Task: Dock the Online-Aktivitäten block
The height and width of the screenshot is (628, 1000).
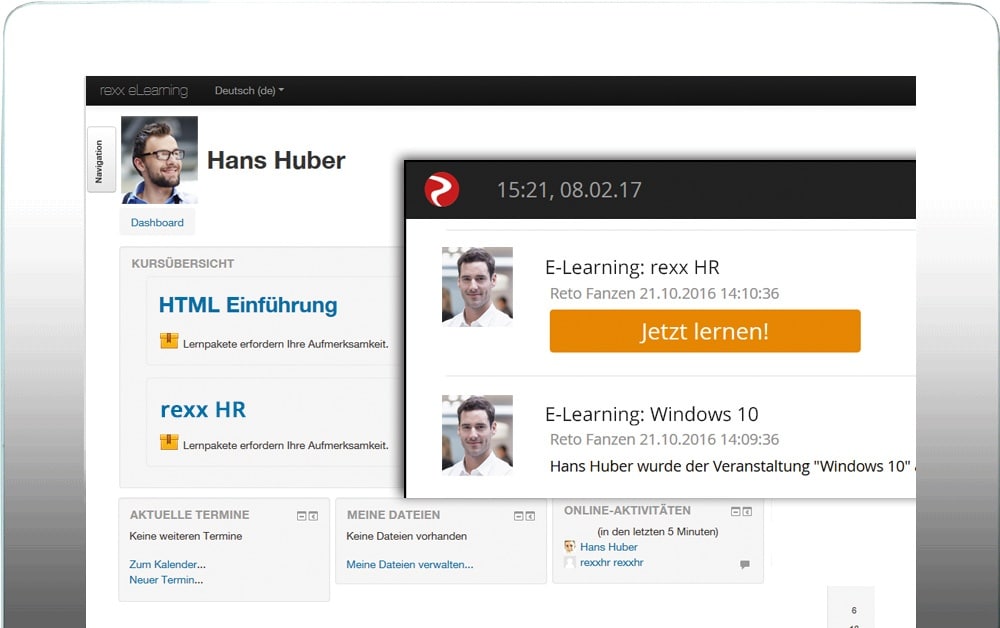Action: click(747, 511)
